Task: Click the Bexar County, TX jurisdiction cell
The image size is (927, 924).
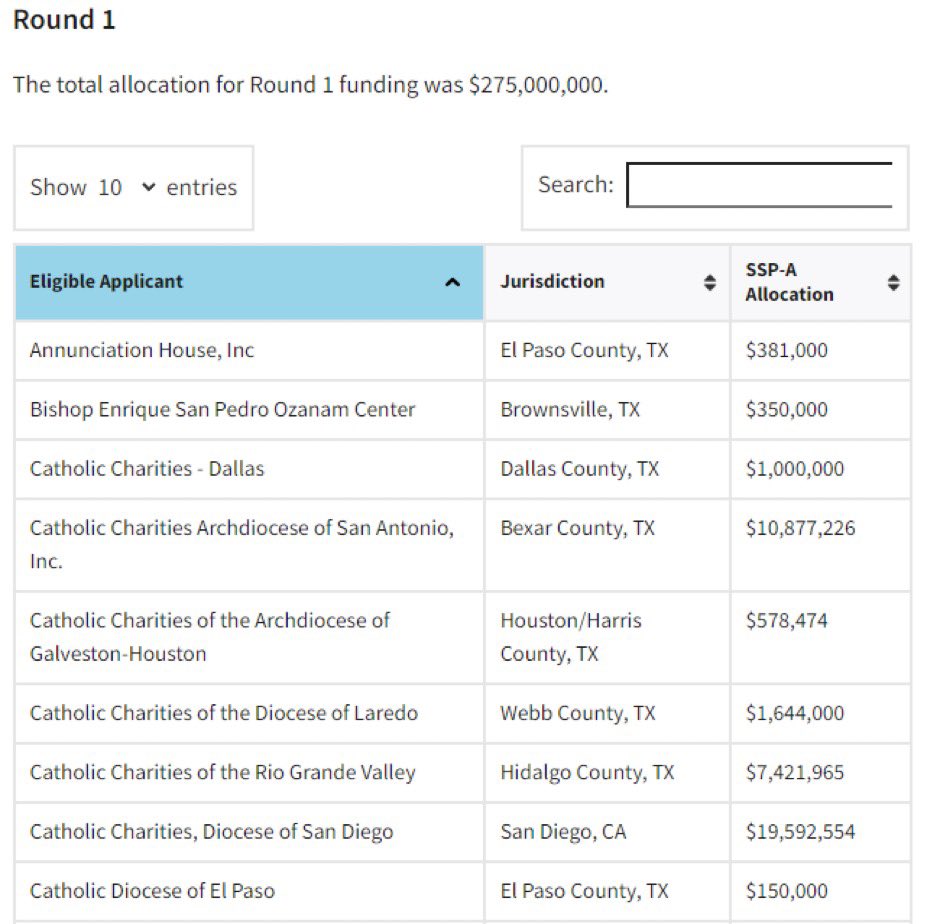Action: click(577, 528)
